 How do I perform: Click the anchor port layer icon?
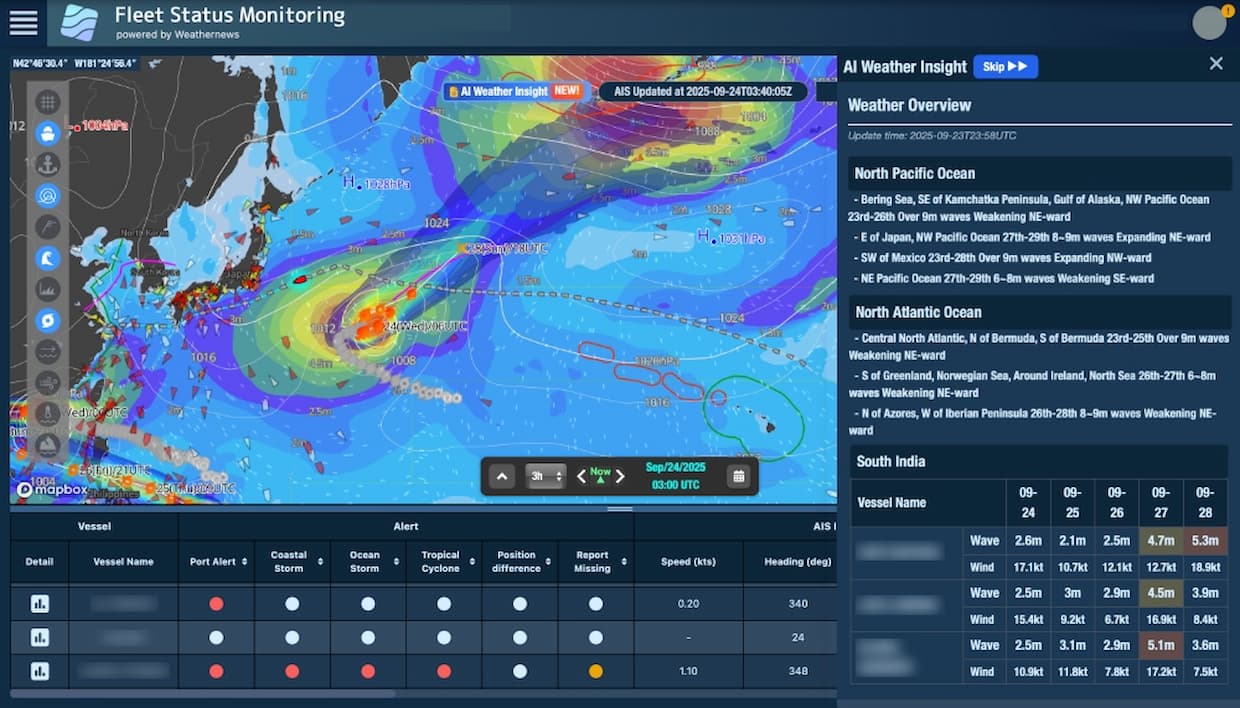(x=48, y=165)
